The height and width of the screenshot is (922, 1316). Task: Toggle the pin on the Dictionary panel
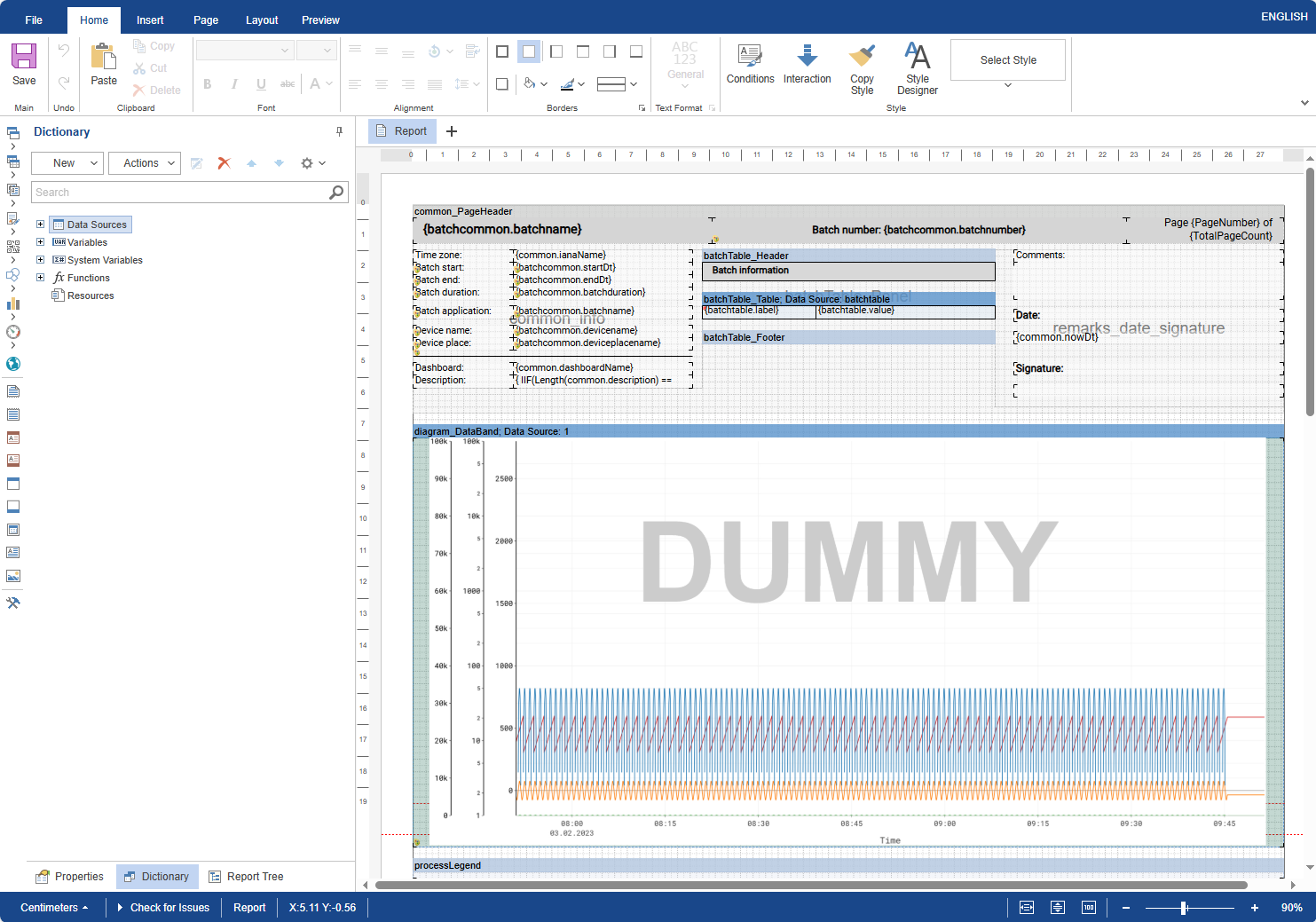click(x=339, y=131)
